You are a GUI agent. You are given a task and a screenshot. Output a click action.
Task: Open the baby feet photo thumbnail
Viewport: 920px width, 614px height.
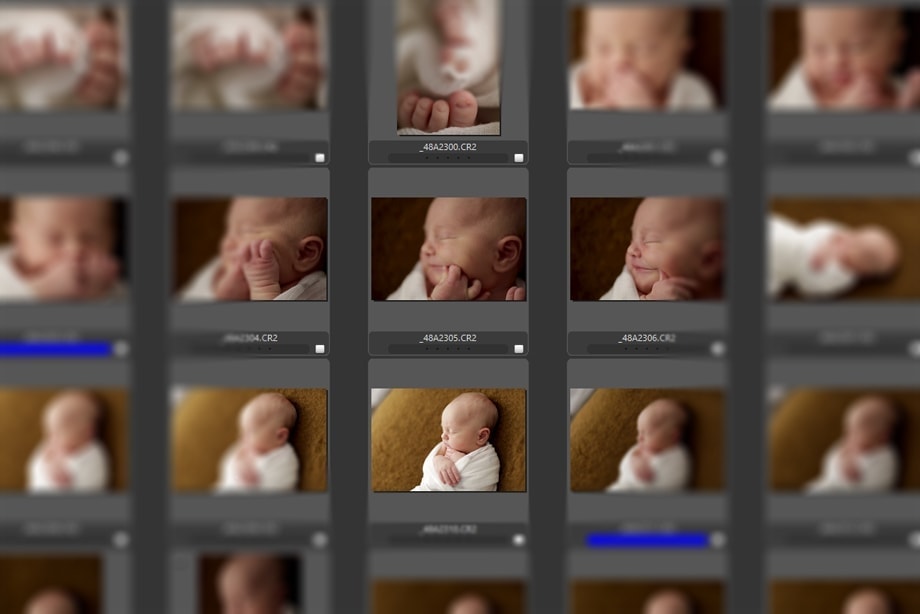(x=448, y=66)
